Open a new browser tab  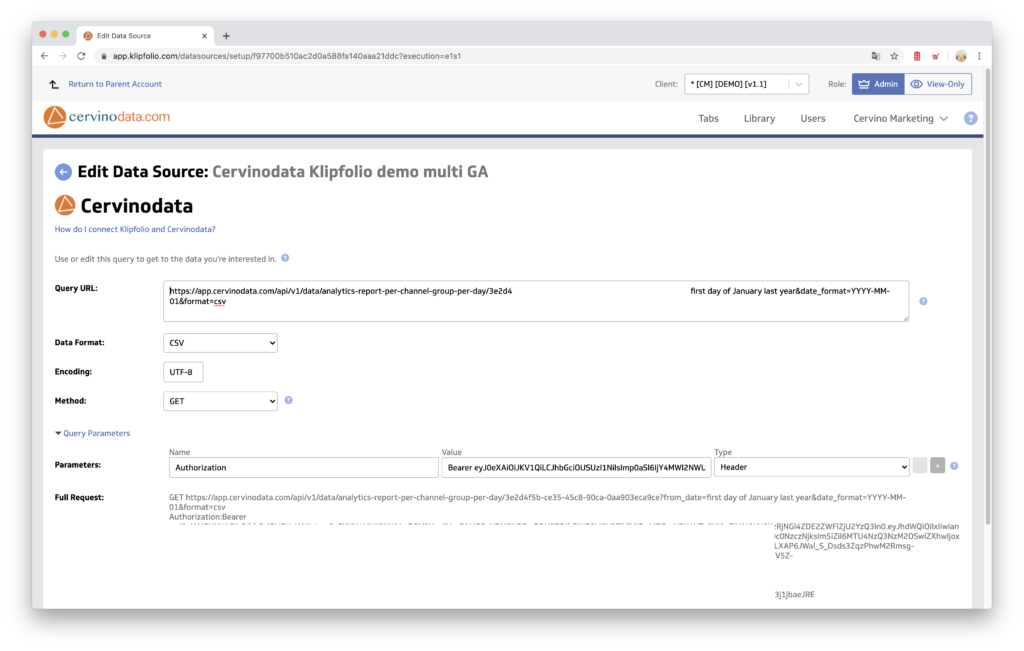coord(226,36)
